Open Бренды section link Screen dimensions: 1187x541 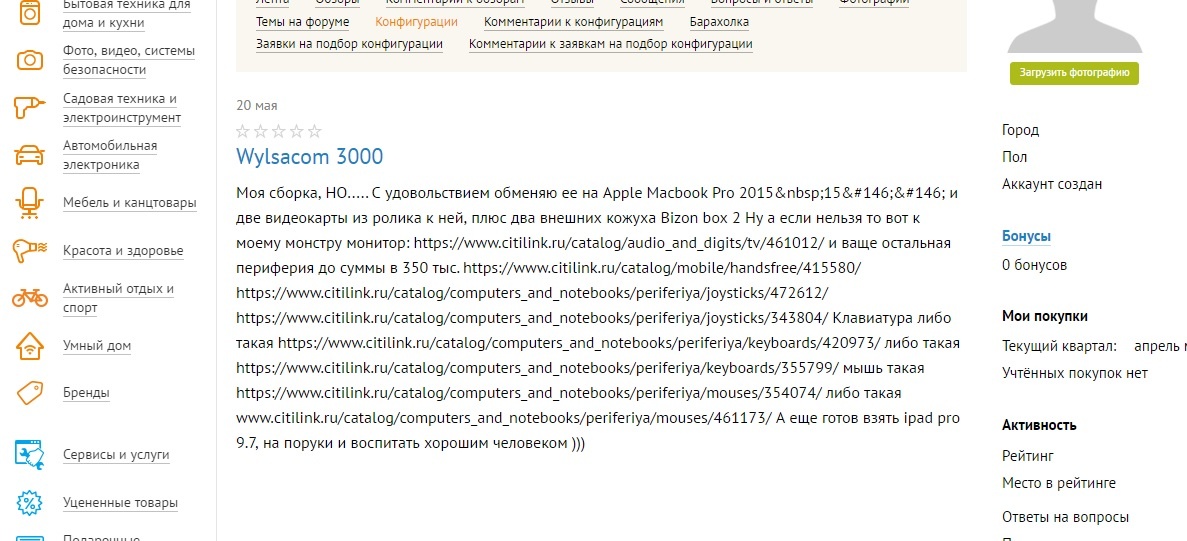tap(86, 393)
